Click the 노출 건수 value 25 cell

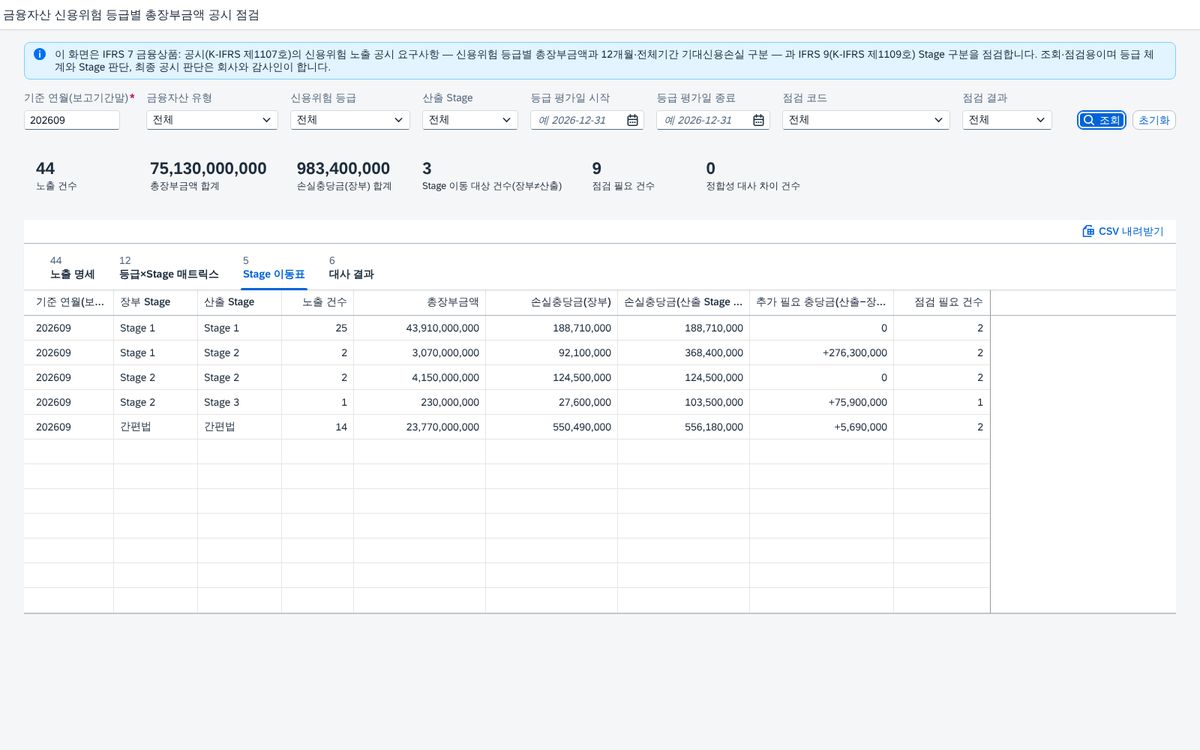pyautogui.click(x=317, y=328)
